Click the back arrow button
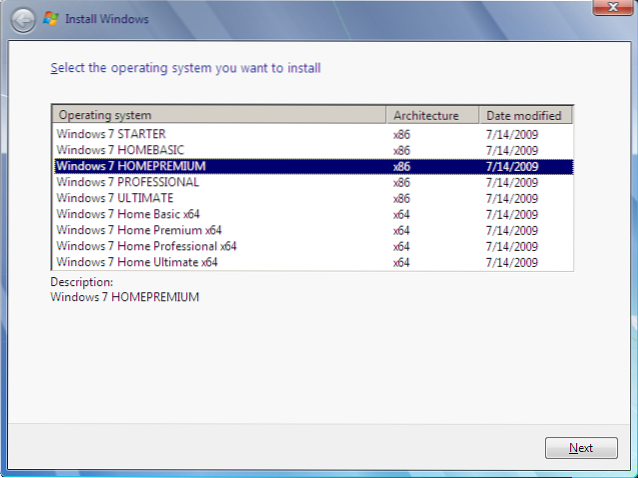Viewport: 638px width, 478px height. click(22, 18)
